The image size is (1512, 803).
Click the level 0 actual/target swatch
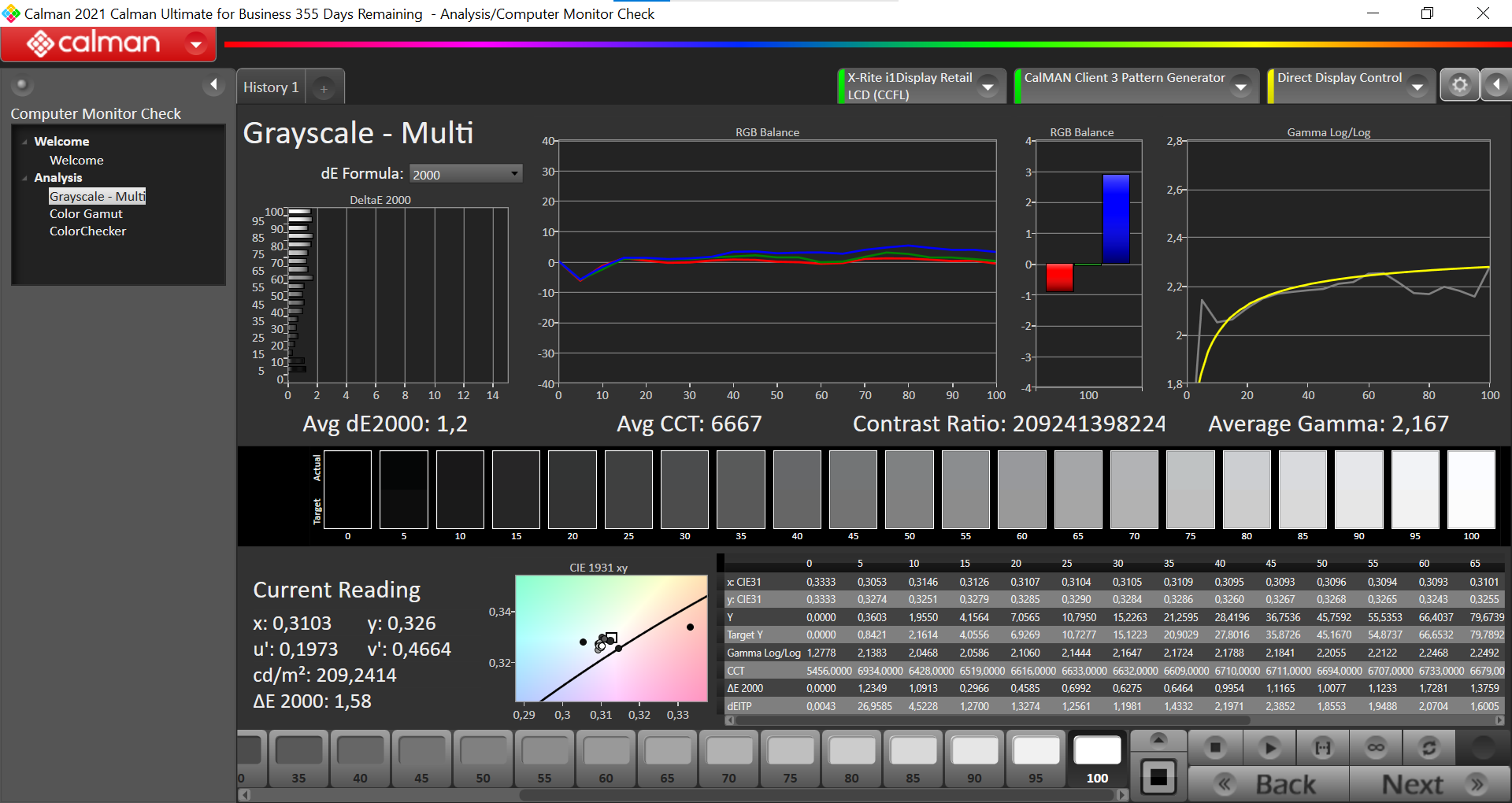347,489
